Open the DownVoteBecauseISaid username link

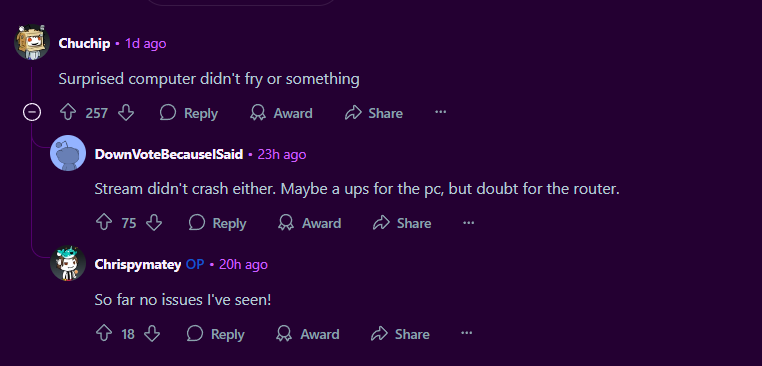pos(169,155)
